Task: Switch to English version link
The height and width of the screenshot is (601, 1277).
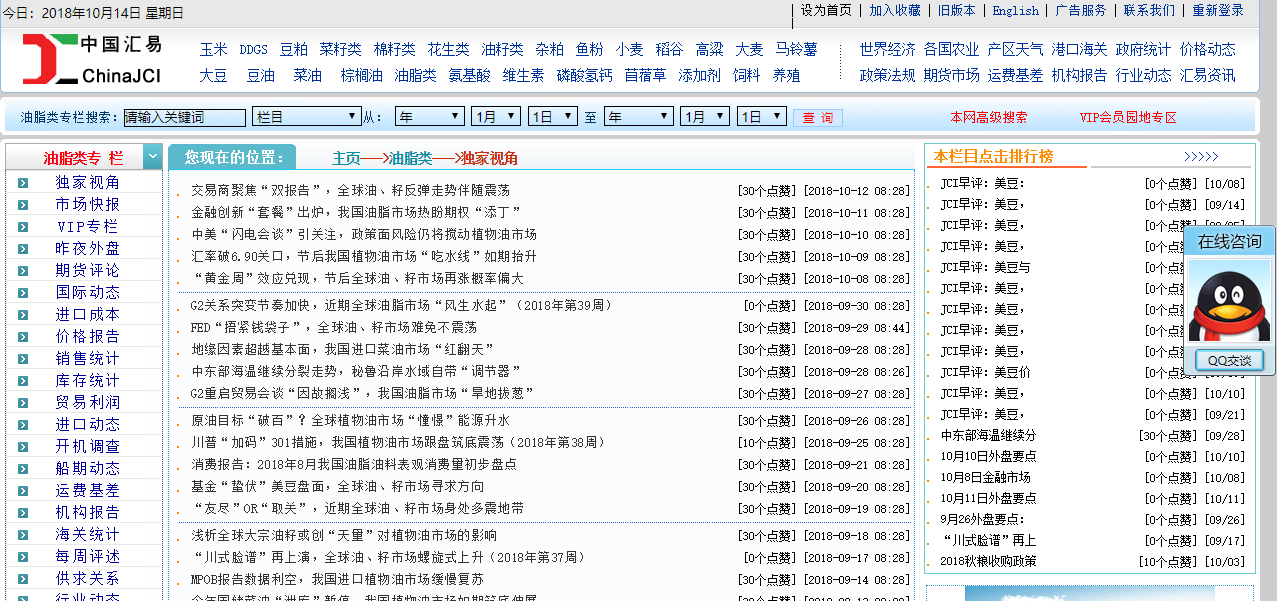Action: click(x=1015, y=11)
